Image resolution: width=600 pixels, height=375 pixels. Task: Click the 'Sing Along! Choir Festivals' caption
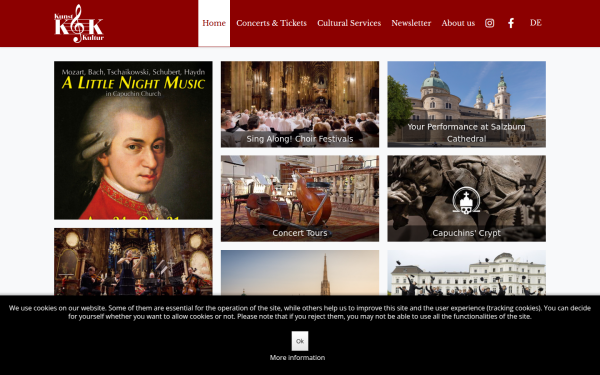tap(300, 139)
